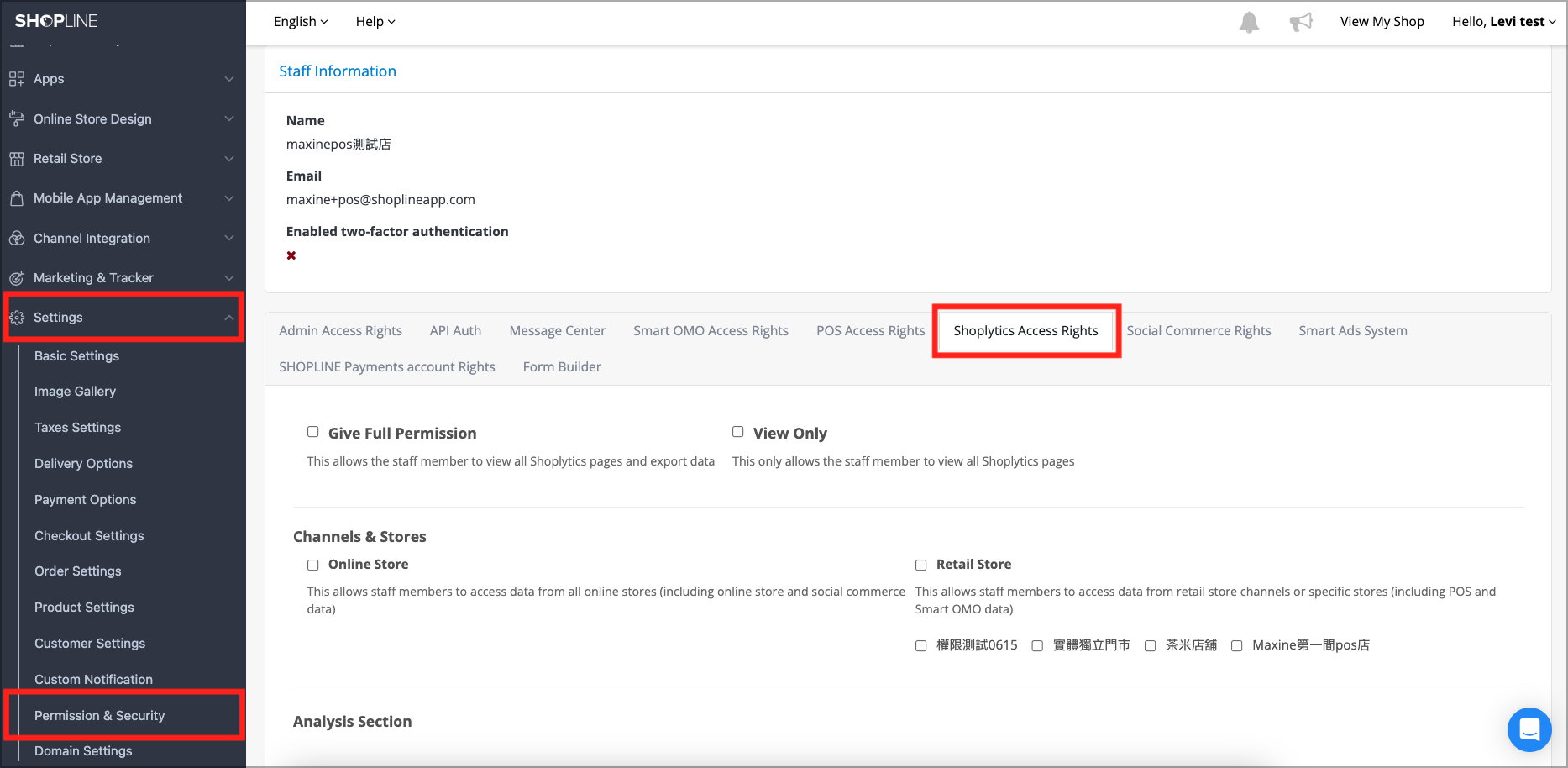This screenshot has height=768, width=1568.
Task: Open Customer Settings in the sidebar
Action: (x=90, y=644)
